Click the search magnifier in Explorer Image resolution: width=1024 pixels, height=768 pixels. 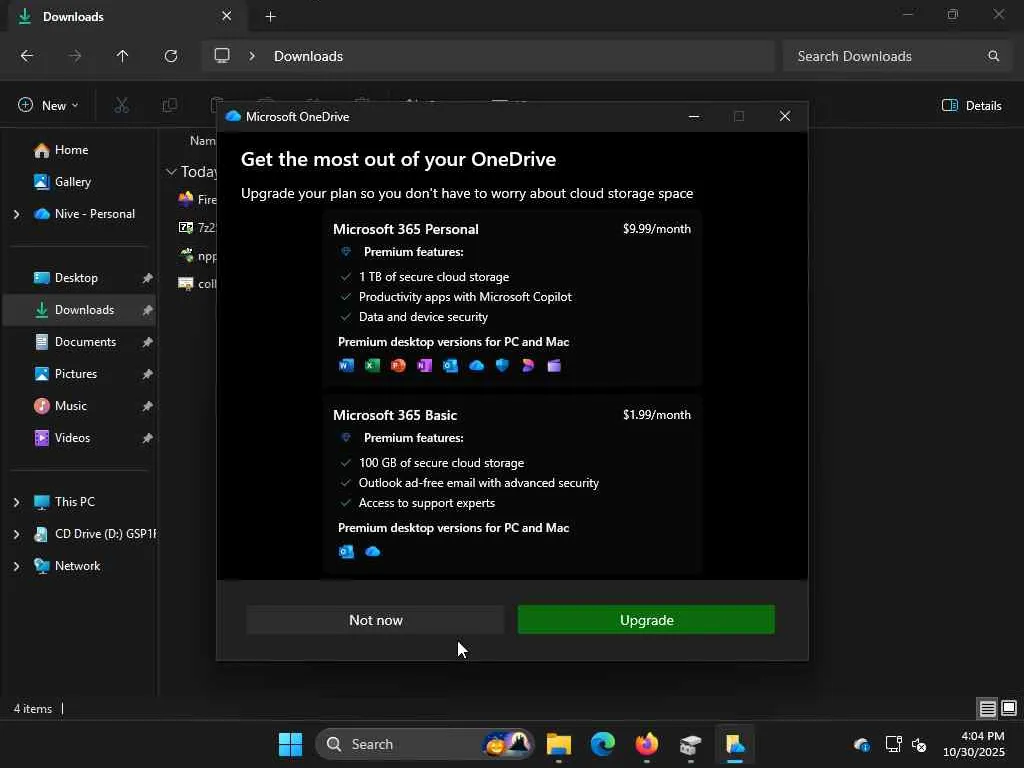[993, 56]
